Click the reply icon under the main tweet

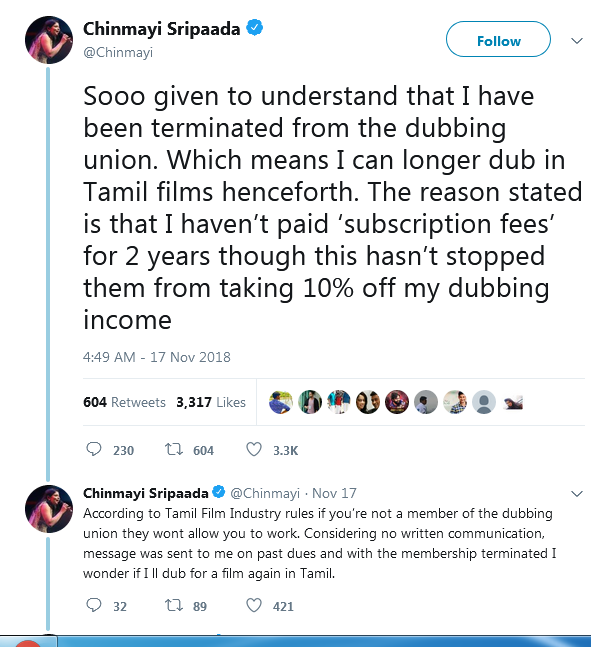click(94, 449)
